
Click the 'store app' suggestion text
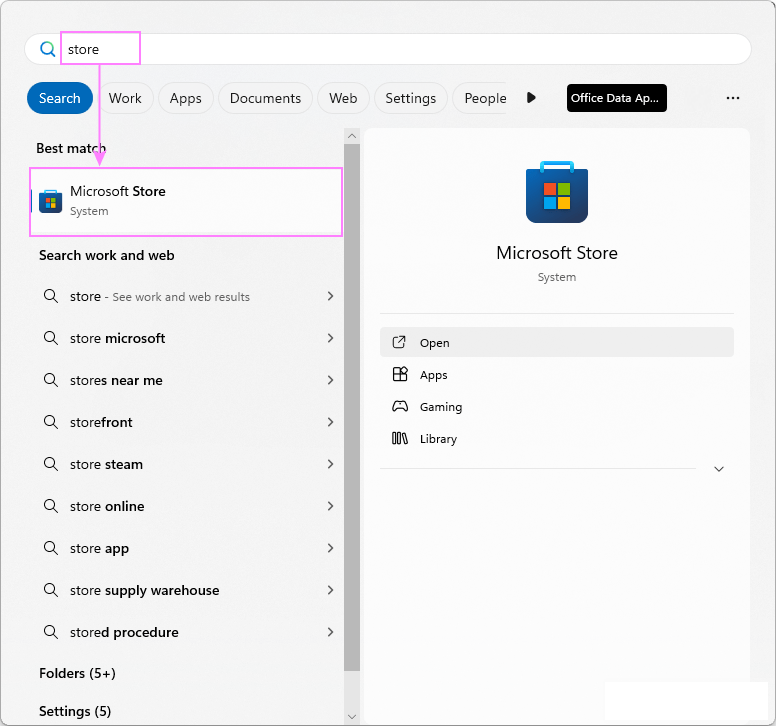pyautogui.click(x=99, y=548)
